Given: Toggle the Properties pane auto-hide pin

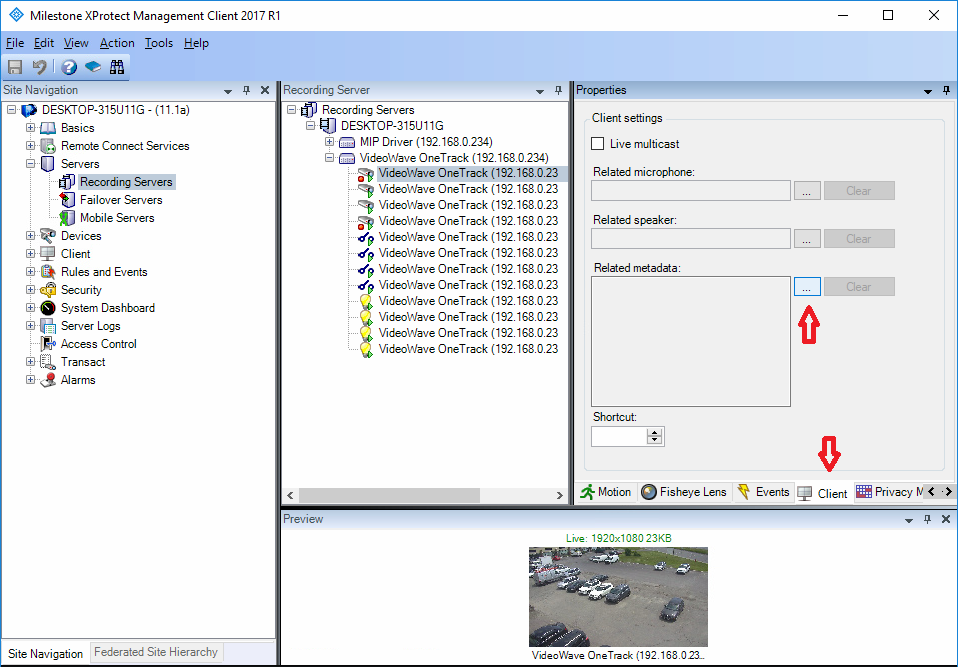Looking at the screenshot, I should pyautogui.click(x=946, y=90).
